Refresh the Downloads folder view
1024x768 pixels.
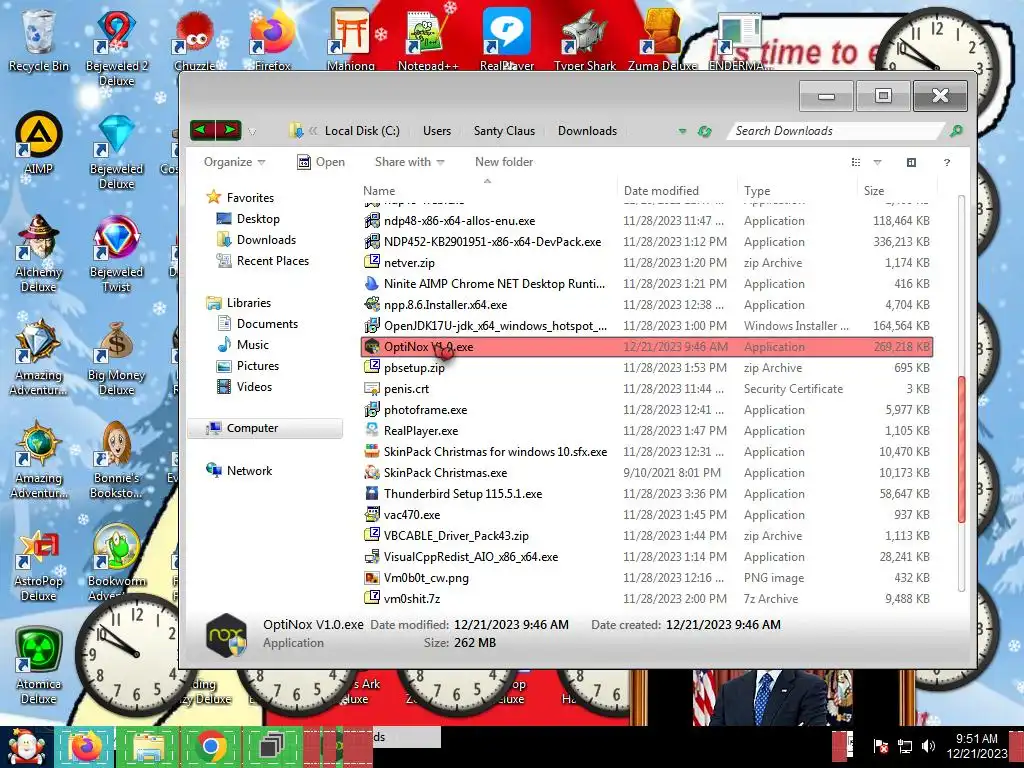[704, 131]
